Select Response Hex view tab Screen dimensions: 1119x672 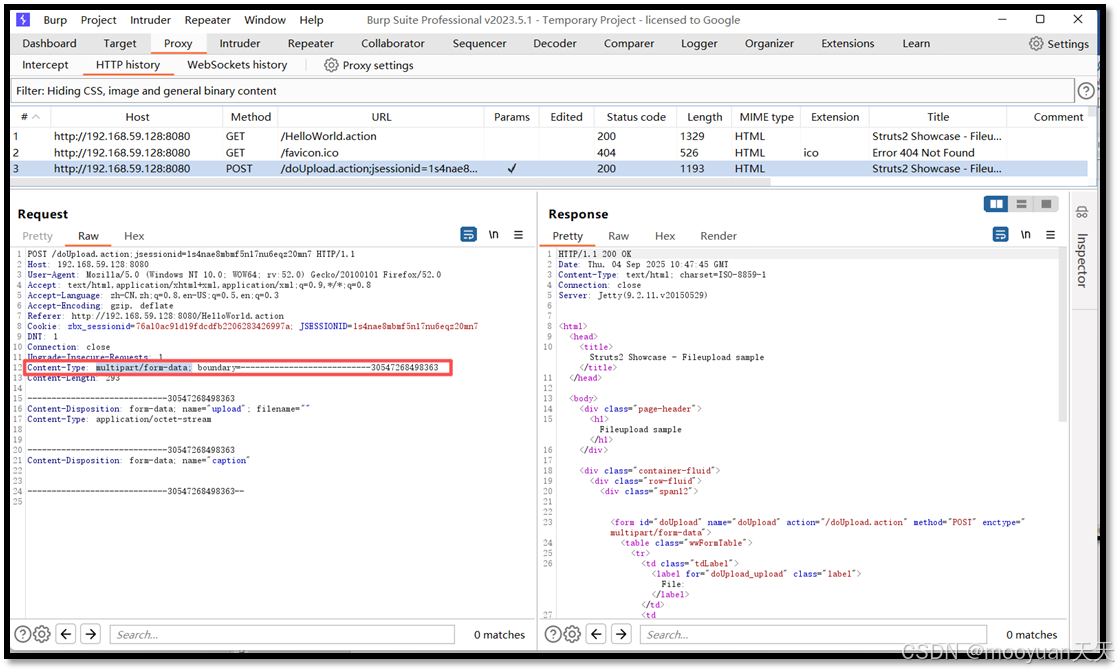[x=665, y=236]
